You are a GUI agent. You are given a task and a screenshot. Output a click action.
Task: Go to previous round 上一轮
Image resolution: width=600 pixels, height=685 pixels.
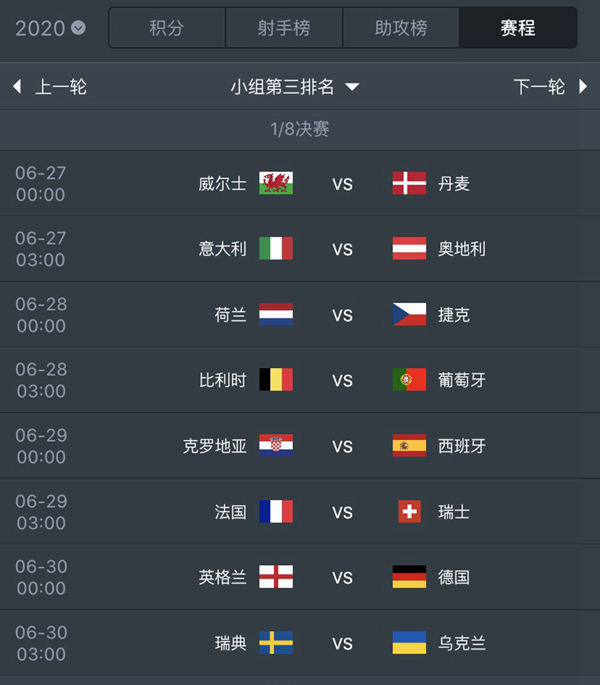(50, 87)
